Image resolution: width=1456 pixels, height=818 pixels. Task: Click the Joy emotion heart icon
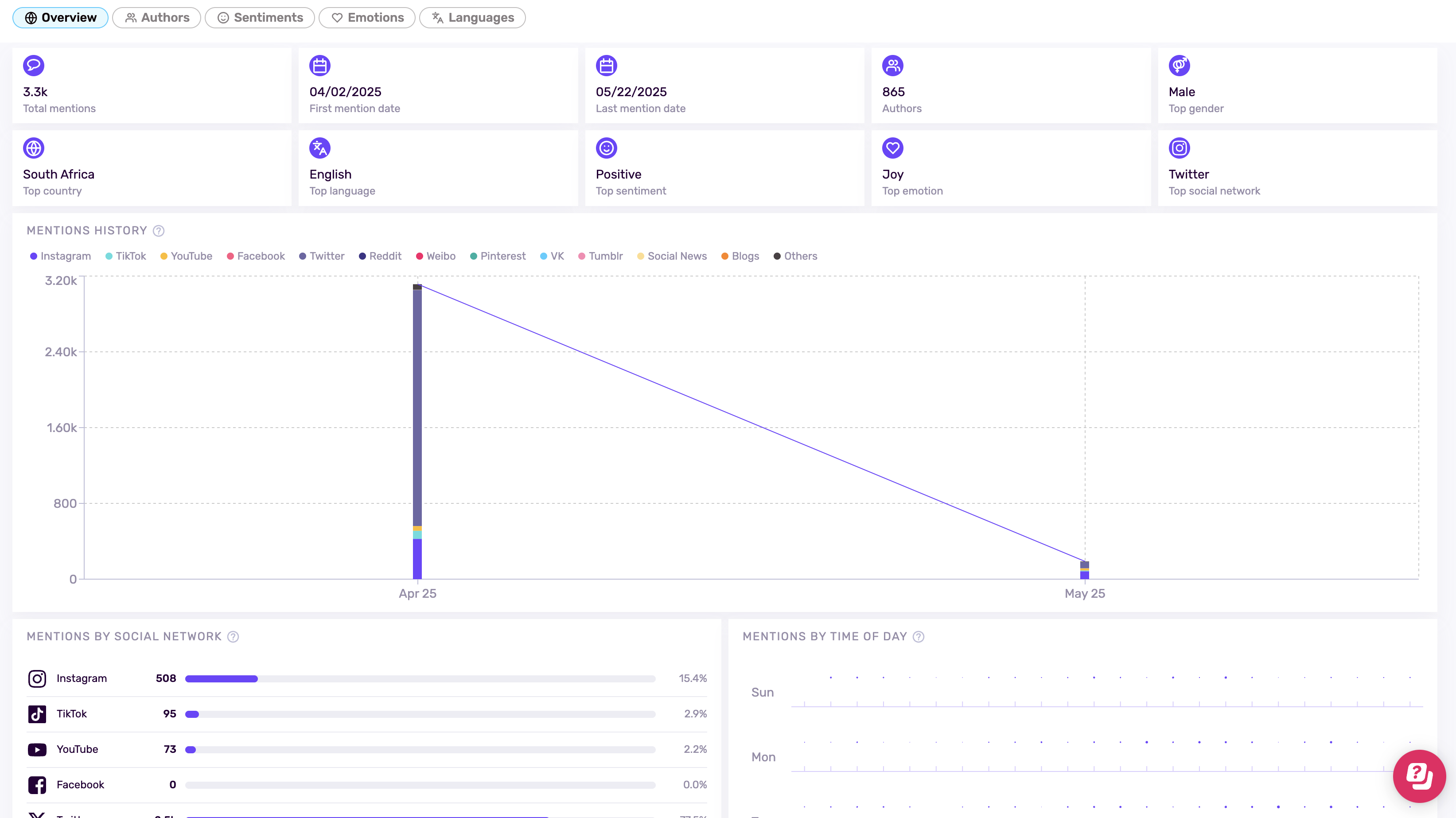click(893, 148)
